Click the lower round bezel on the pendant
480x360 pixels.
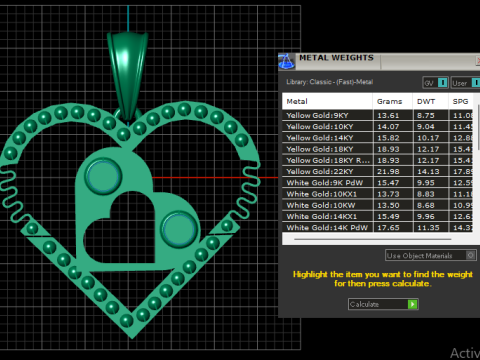click(179, 229)
